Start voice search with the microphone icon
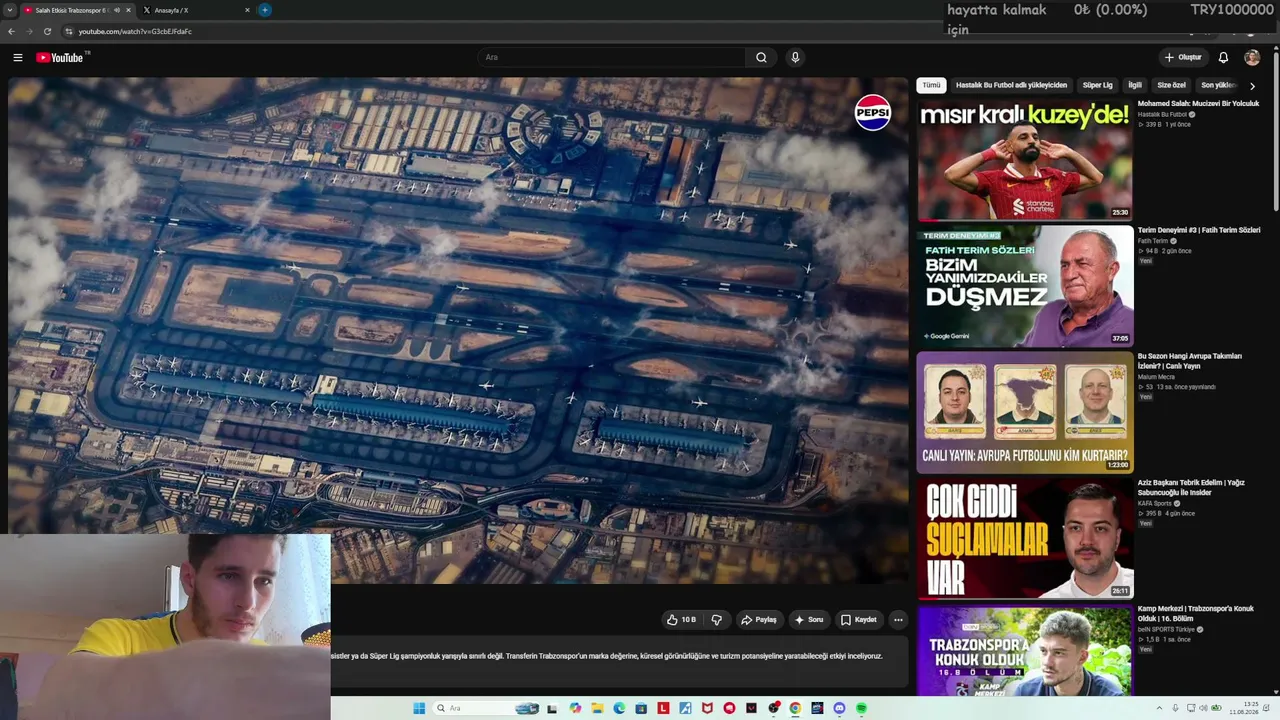This screenshot has height=720, width=1280. tap(795, 58)
